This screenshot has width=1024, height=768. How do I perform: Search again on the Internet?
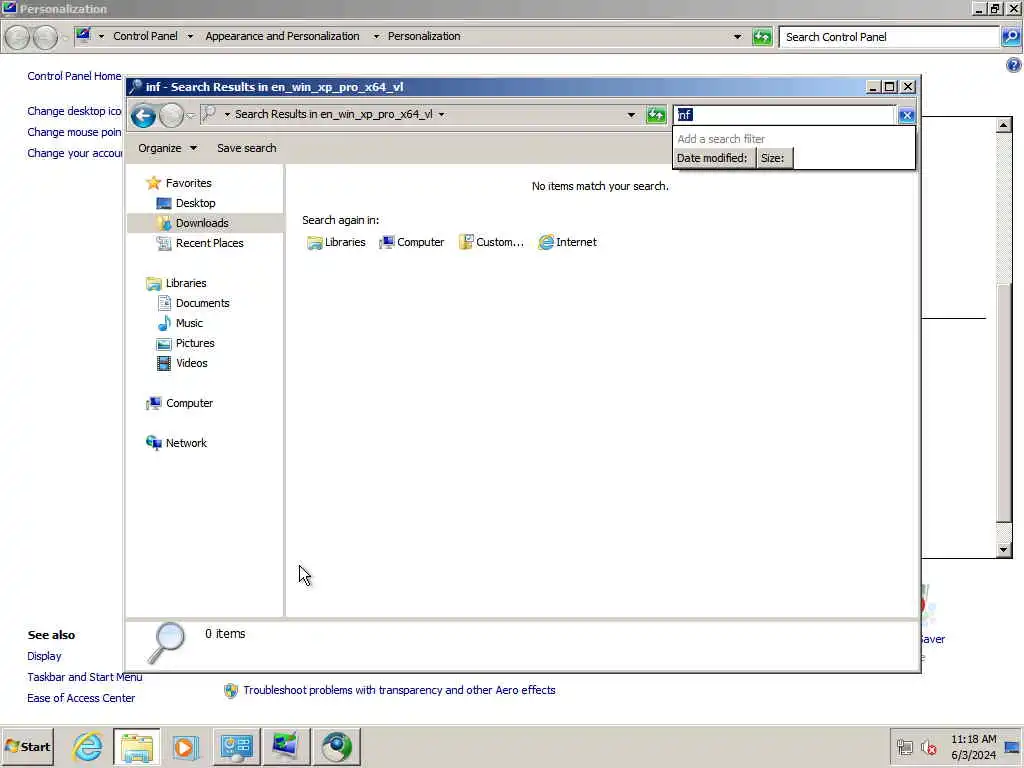568,242
